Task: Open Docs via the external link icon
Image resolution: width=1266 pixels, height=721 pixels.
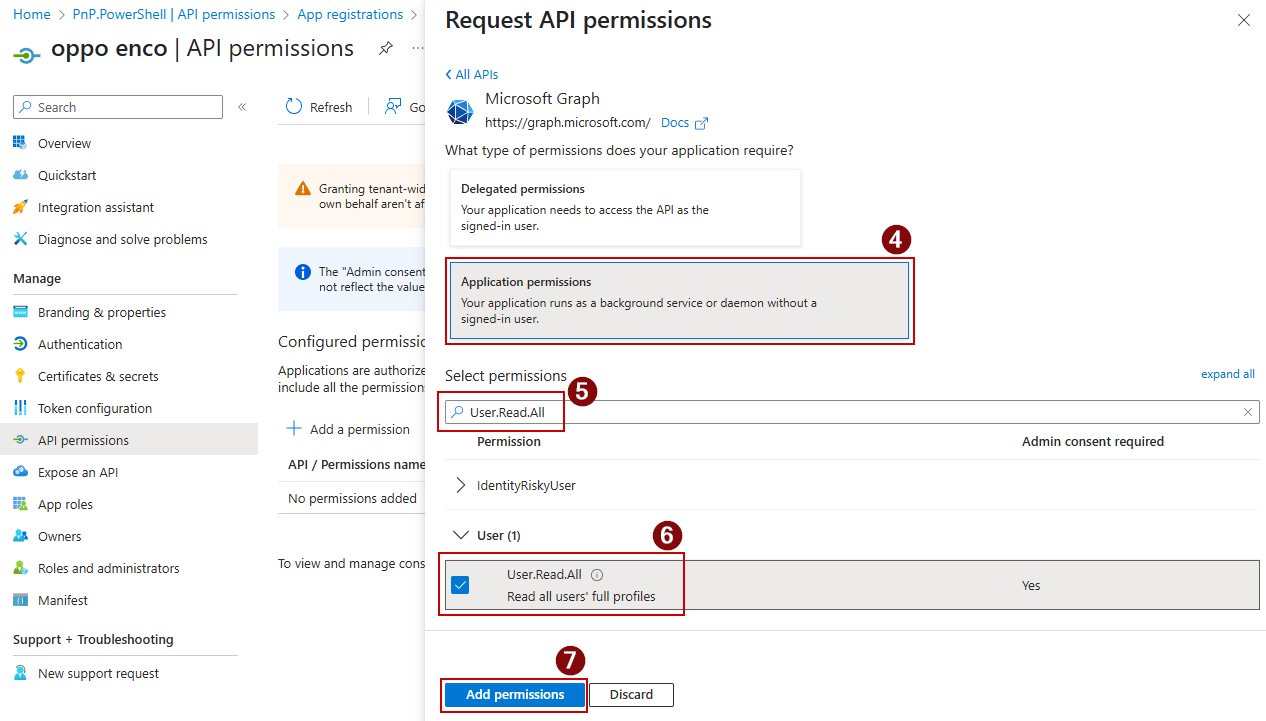Action: 701,122
